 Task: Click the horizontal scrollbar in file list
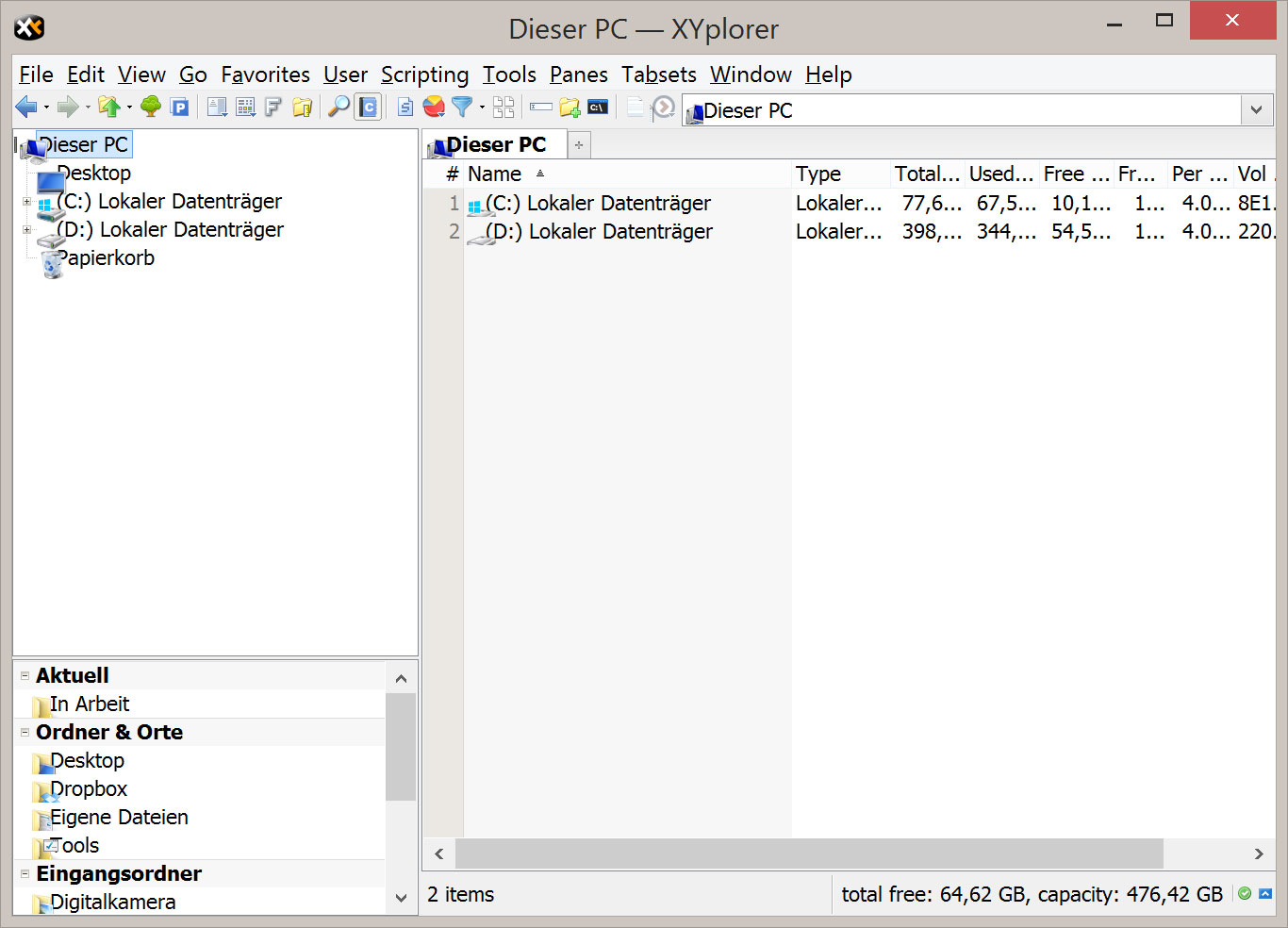[808, 853]
